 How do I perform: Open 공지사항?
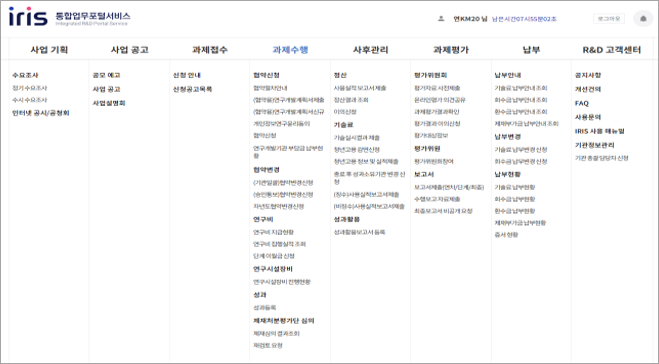[588, 75]
